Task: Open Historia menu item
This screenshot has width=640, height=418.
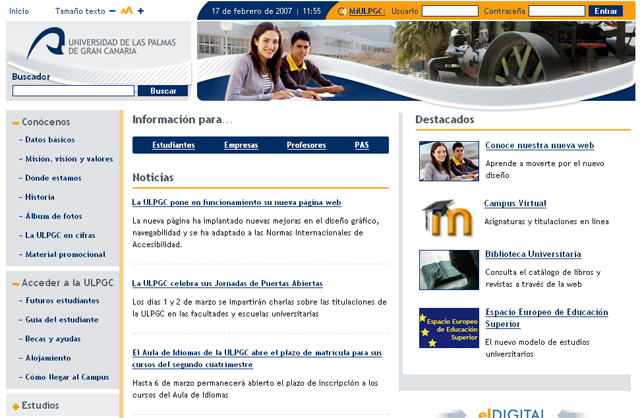Action: point(40,197)
